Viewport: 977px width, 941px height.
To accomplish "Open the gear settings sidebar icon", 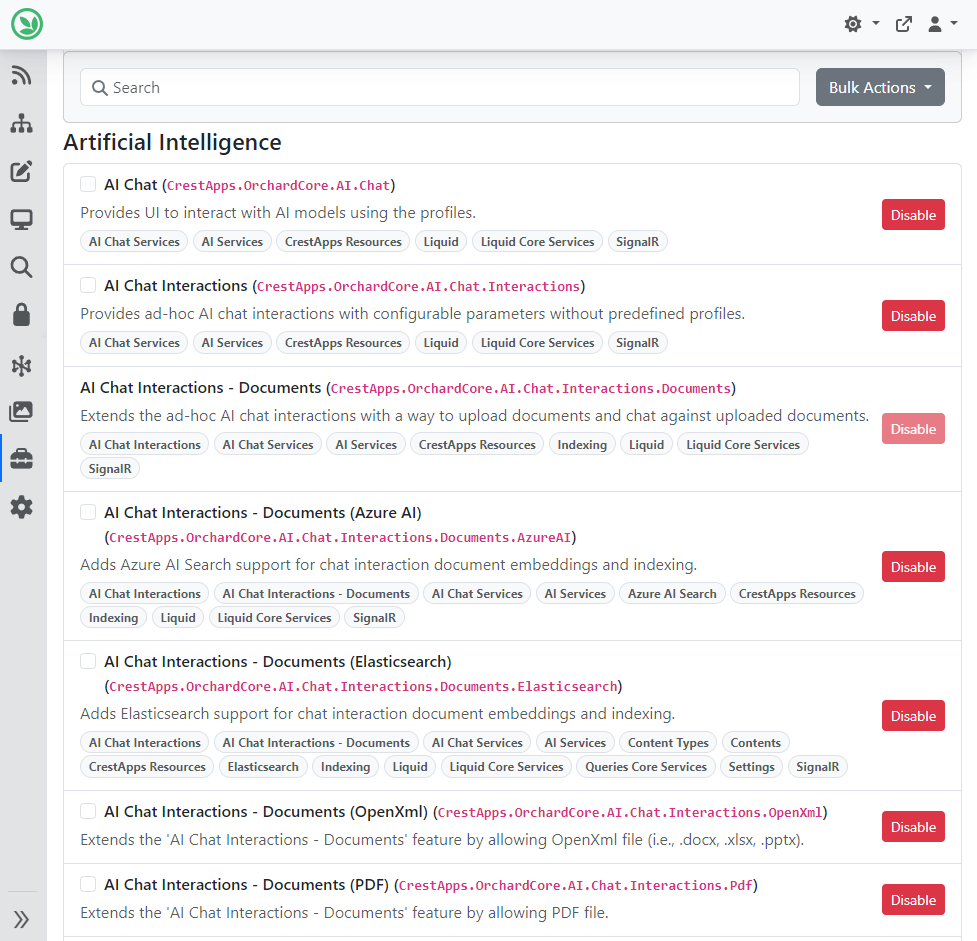I will click(x=21, y=507).
